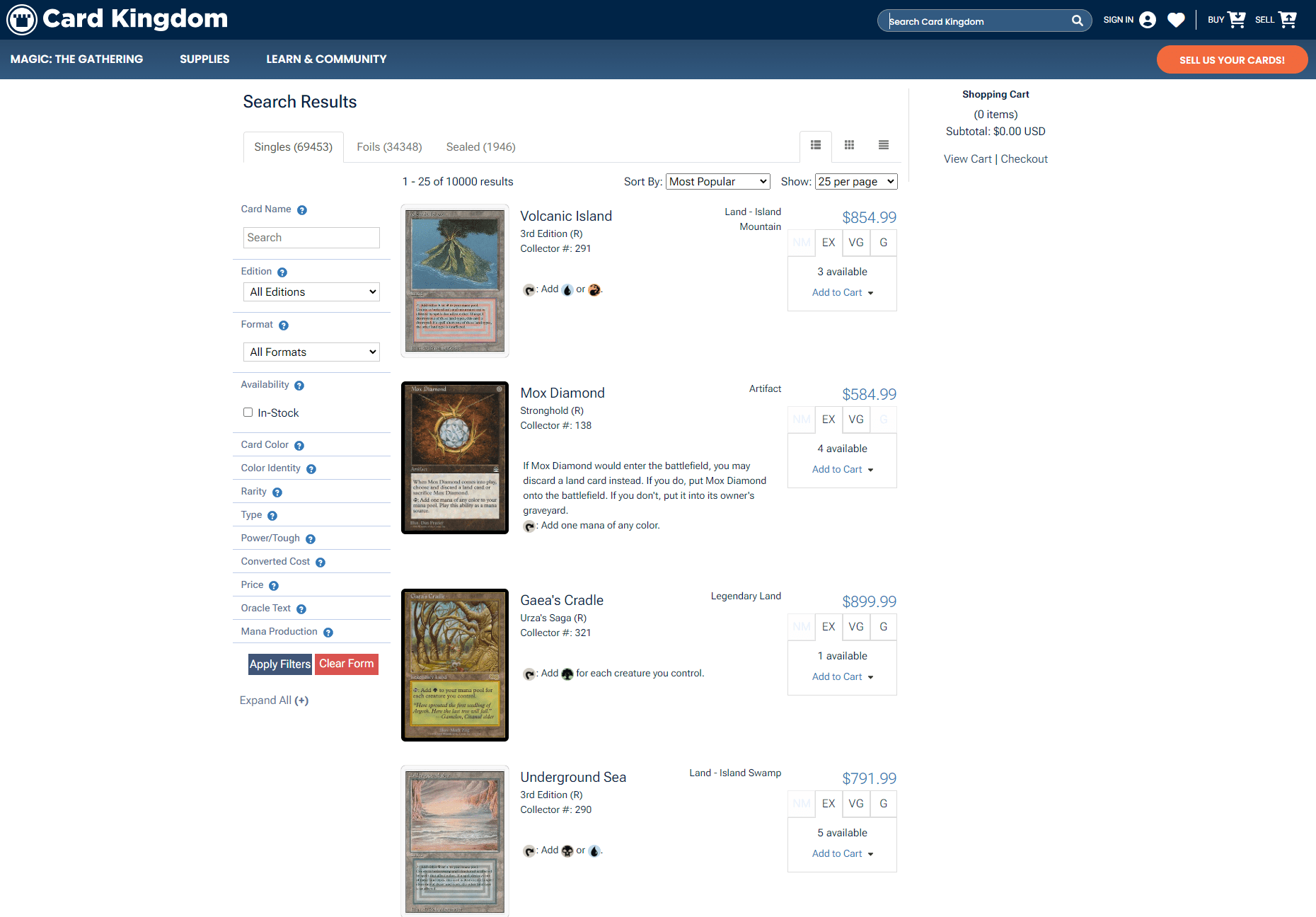Viewport: 1316px width, 917px height.
Task: Expand the Card Color filter section
Action: tap(265, 445)
